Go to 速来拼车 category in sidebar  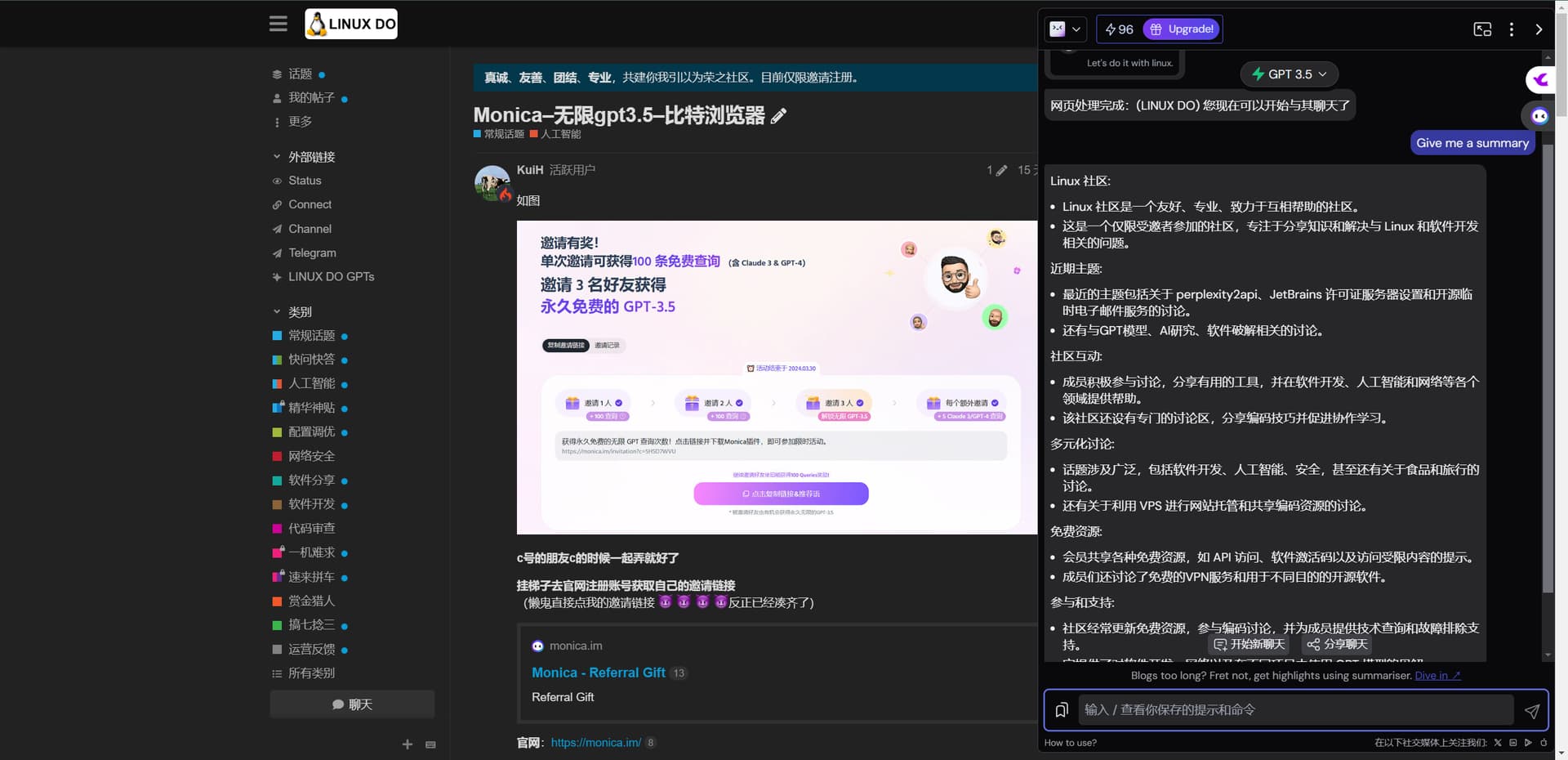pos(311,577)
